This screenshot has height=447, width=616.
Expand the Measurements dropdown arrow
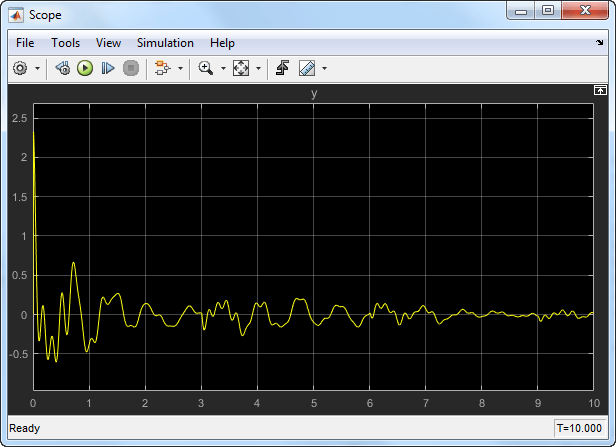[x=324, y=68]
